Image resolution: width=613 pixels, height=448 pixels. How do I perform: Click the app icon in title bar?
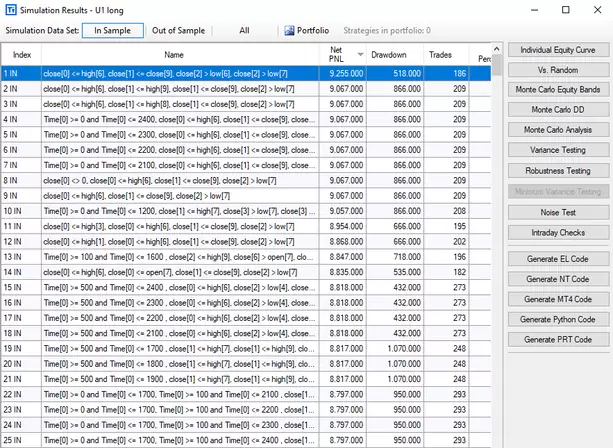click(x=11, y=10)
